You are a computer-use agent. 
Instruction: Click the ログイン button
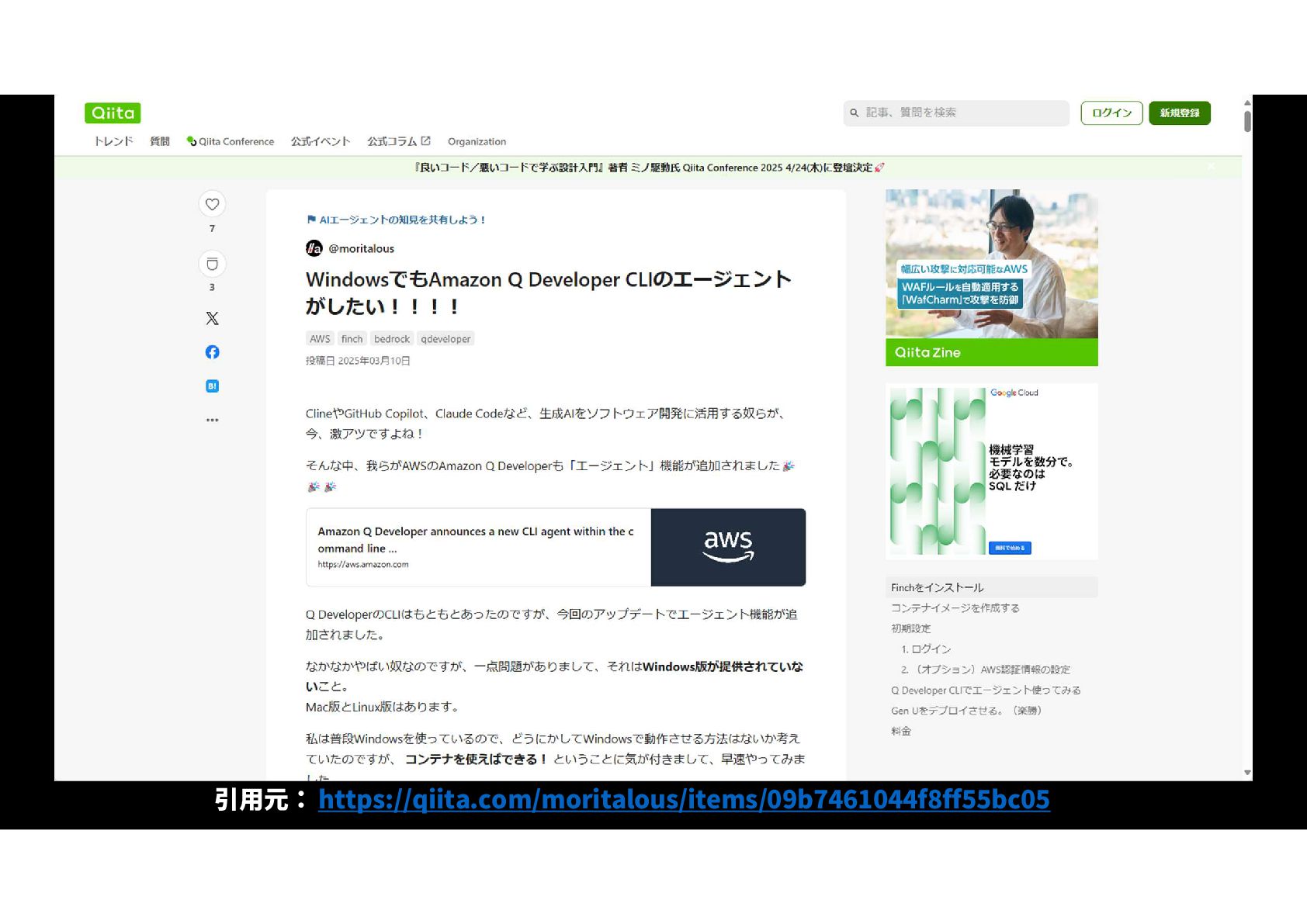(x=1111, y=113)
